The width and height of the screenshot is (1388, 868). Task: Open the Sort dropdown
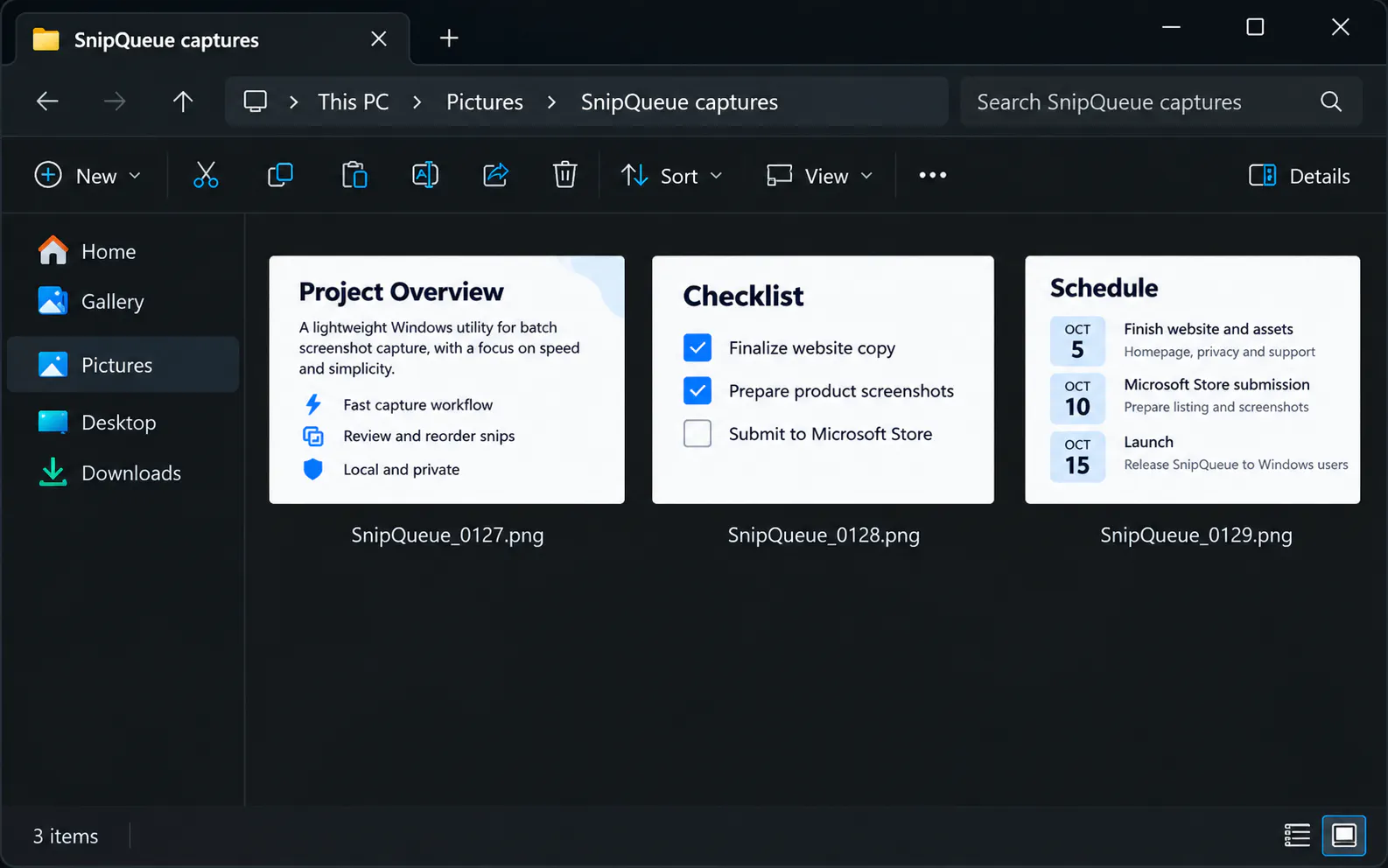click(x=672, y=176)
